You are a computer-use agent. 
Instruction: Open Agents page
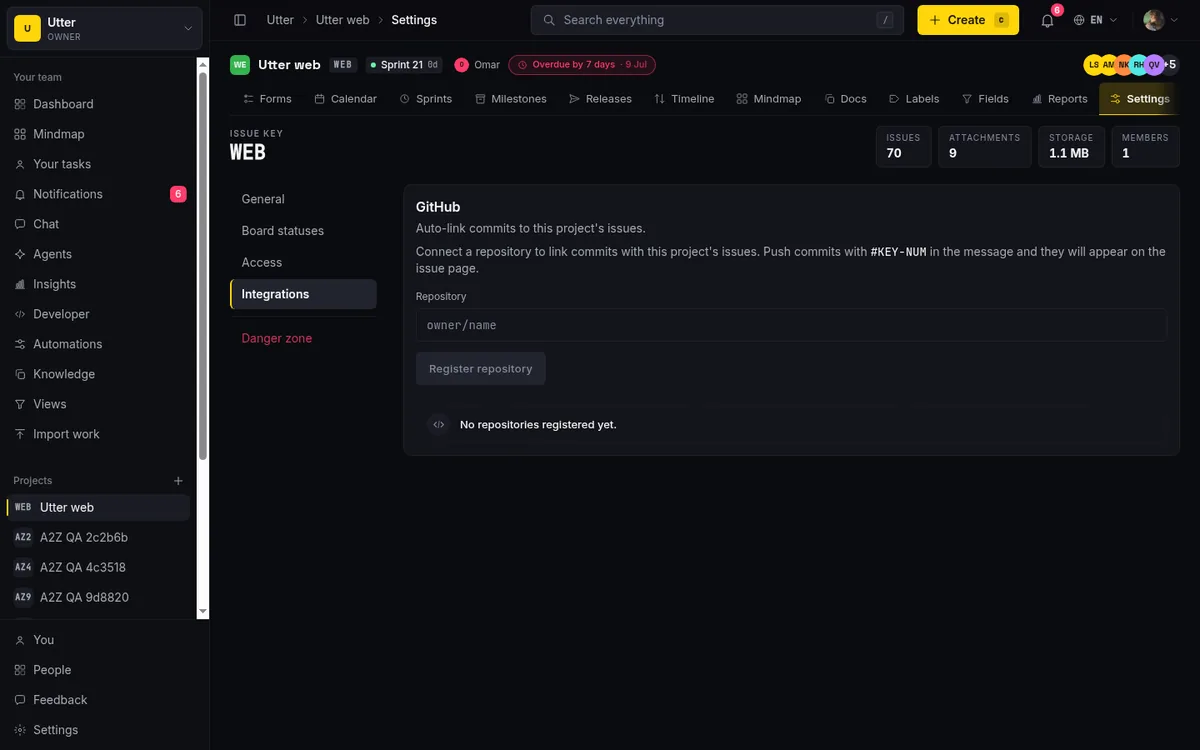100,254
